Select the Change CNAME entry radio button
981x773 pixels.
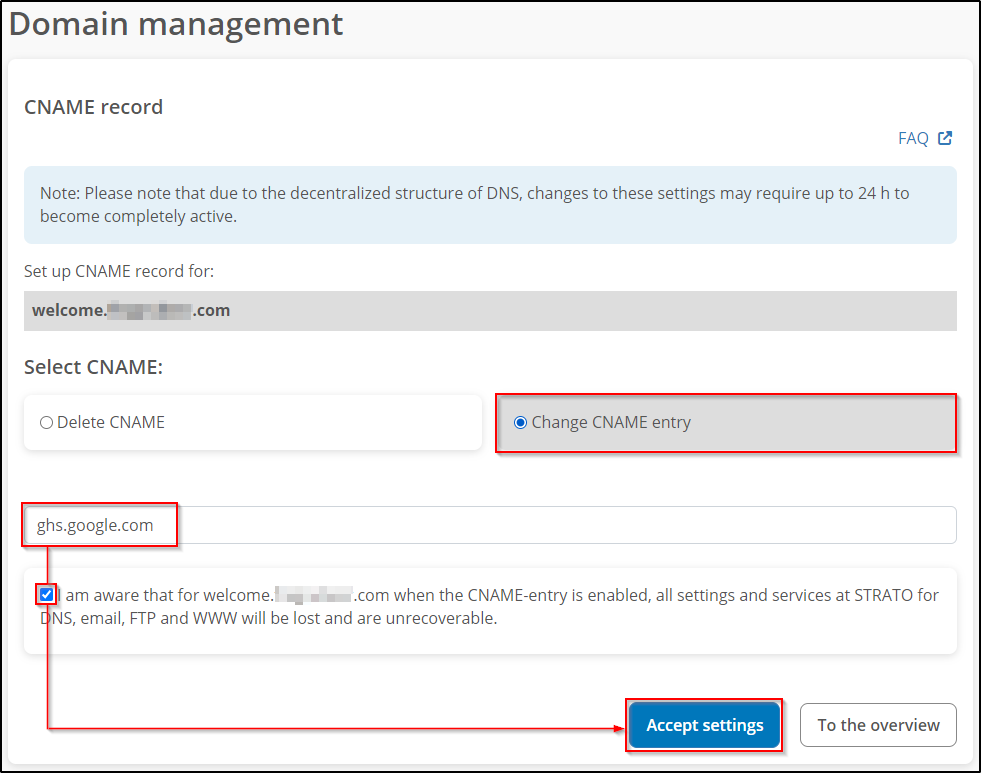(520, 423)
